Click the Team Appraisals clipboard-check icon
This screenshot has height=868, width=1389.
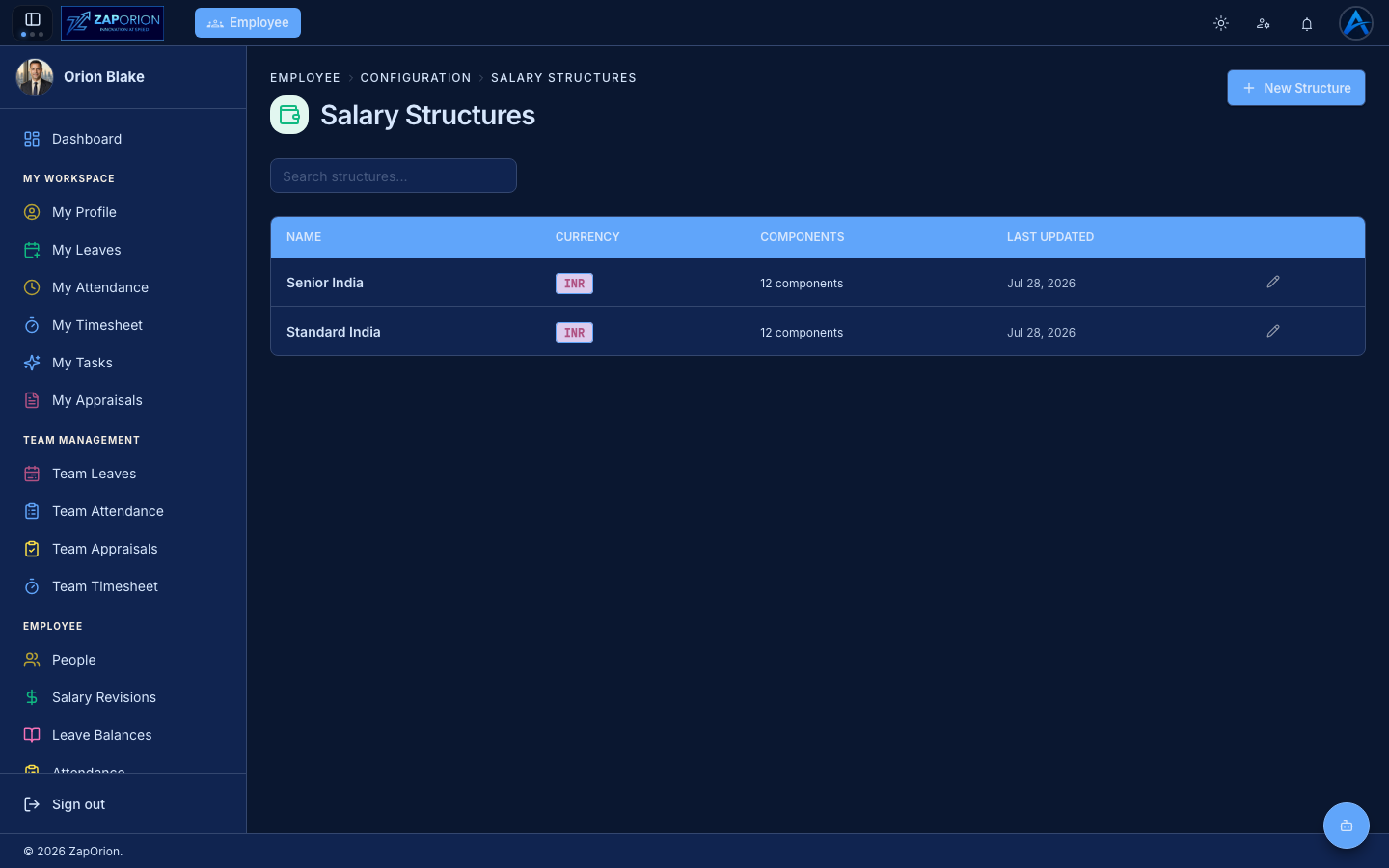(32, 549)
